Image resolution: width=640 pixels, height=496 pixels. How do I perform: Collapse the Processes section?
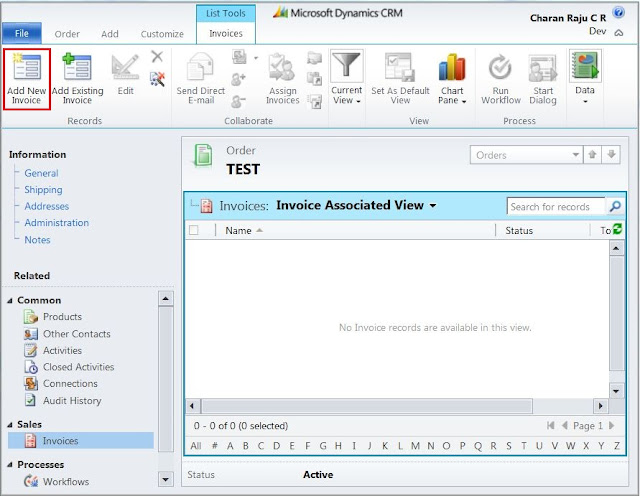click(10, 465)
